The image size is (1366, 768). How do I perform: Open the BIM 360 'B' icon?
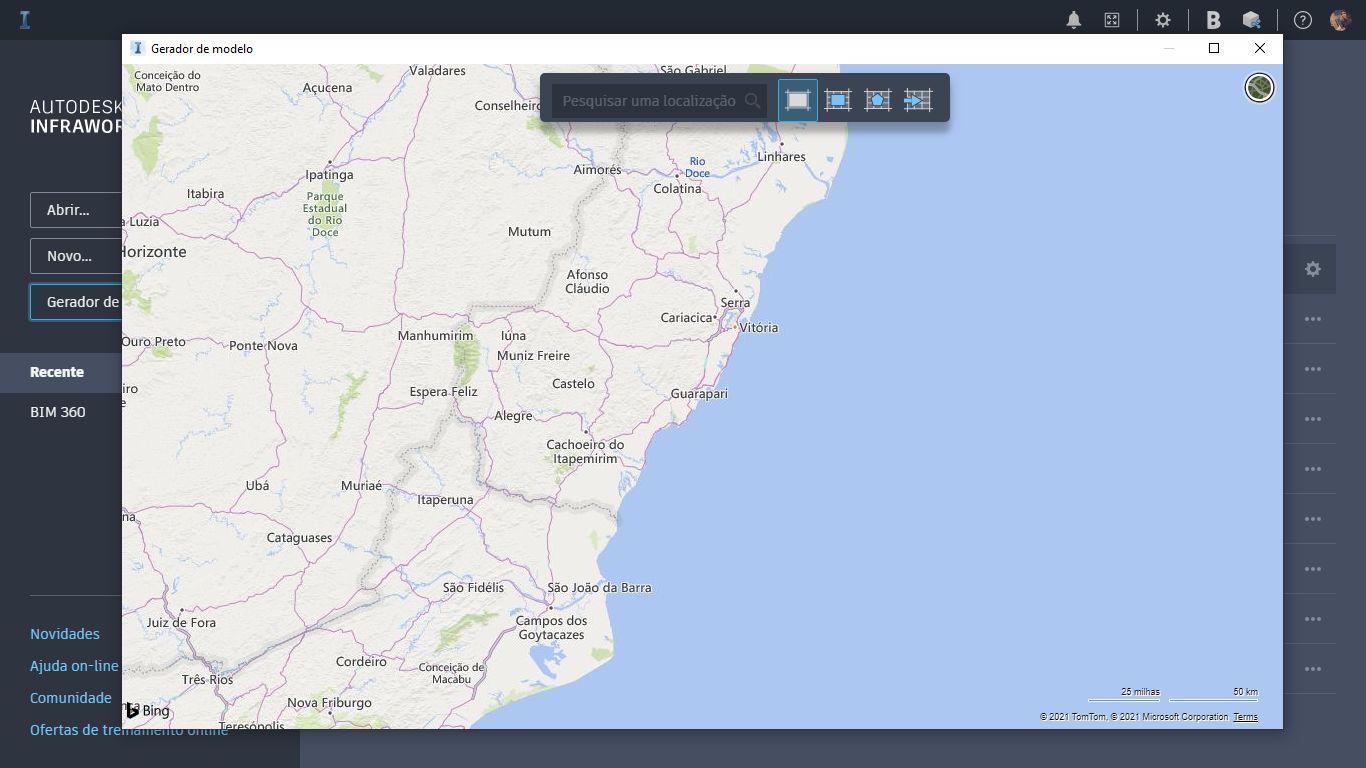1213,20
